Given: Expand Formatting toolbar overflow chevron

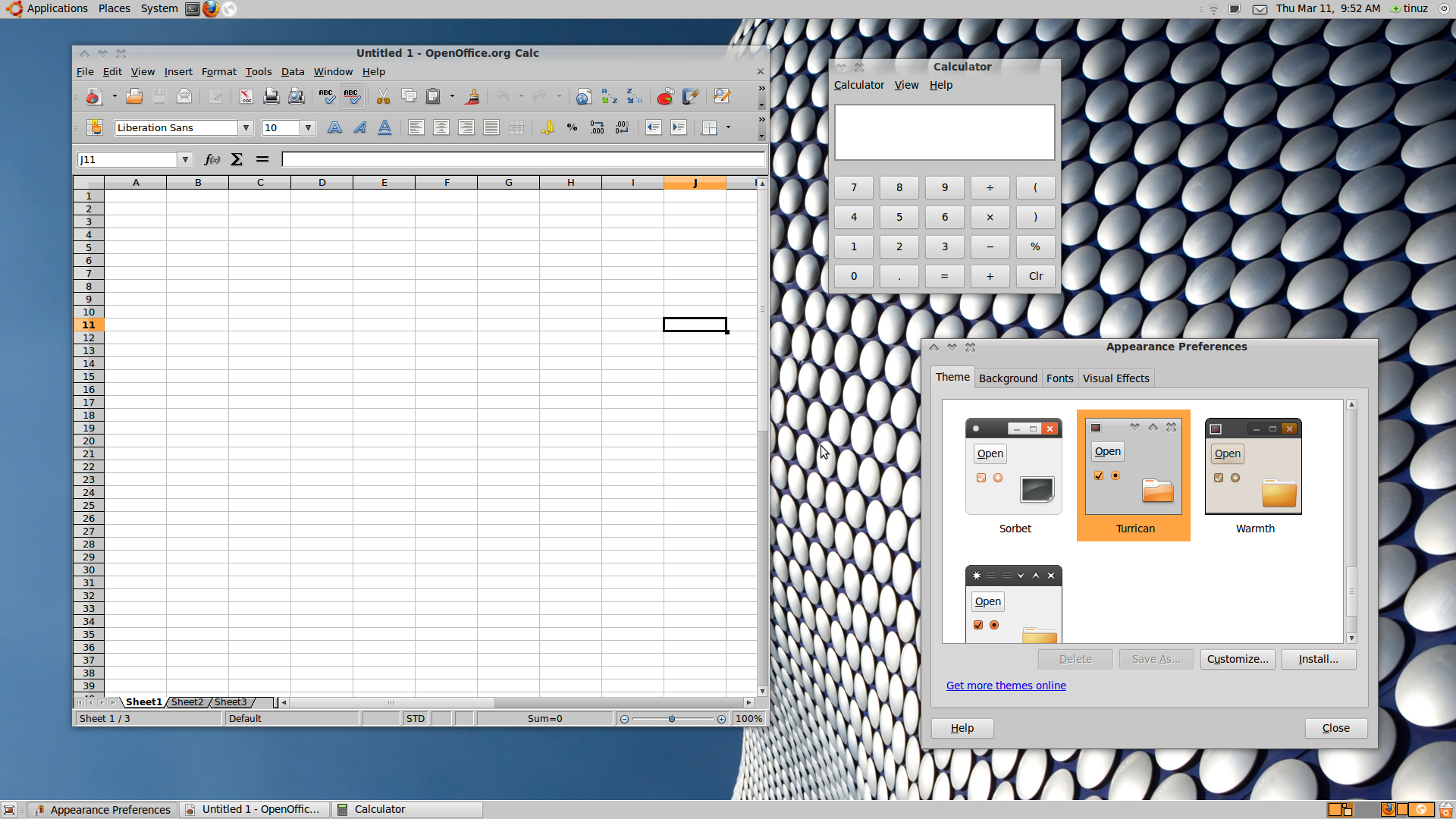Looking at the screenshot, I should pyautogui.click(x=762, y=120).
